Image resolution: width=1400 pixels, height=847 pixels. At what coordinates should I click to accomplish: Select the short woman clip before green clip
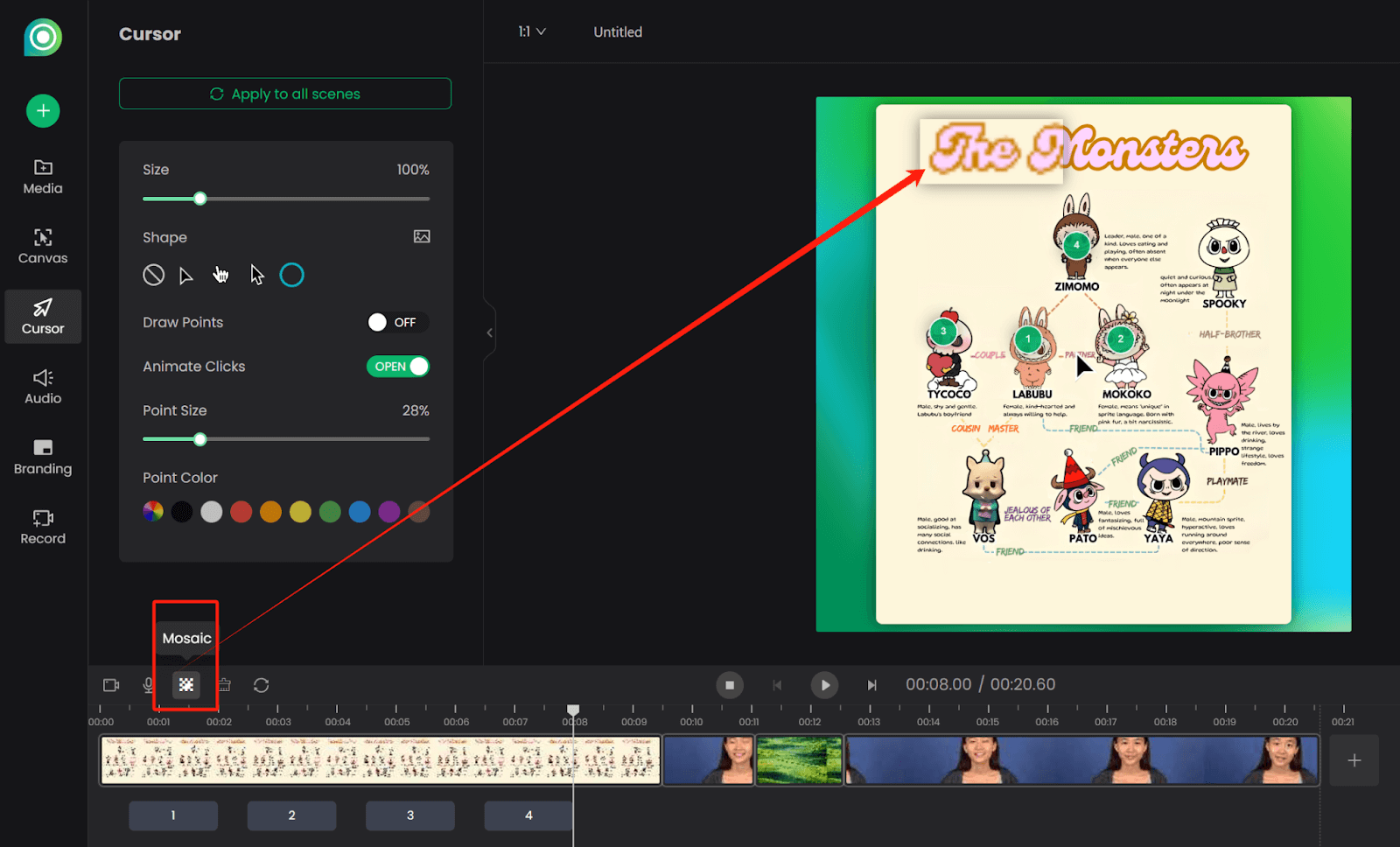point(709,759)
